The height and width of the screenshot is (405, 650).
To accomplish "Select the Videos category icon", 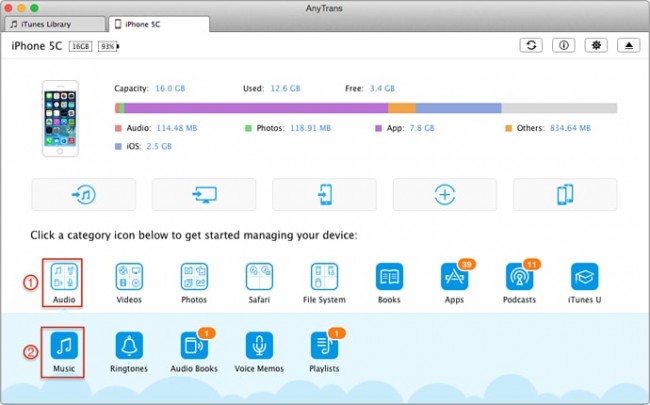I will click(x=129, y=277).
